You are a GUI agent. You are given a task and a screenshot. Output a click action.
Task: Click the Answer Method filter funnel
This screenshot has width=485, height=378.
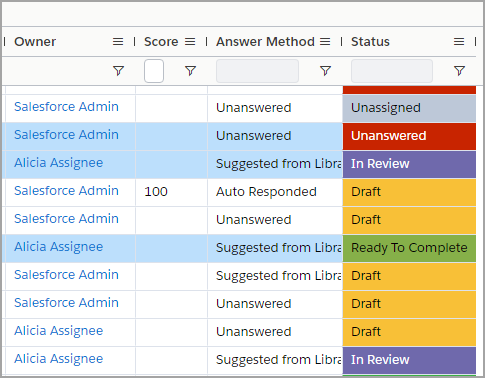coord(325,71)
